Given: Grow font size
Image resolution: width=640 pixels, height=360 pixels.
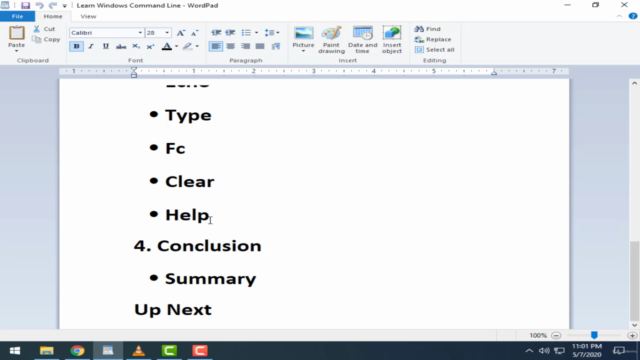Looking at the screenshot, I should tap(181, 33).
